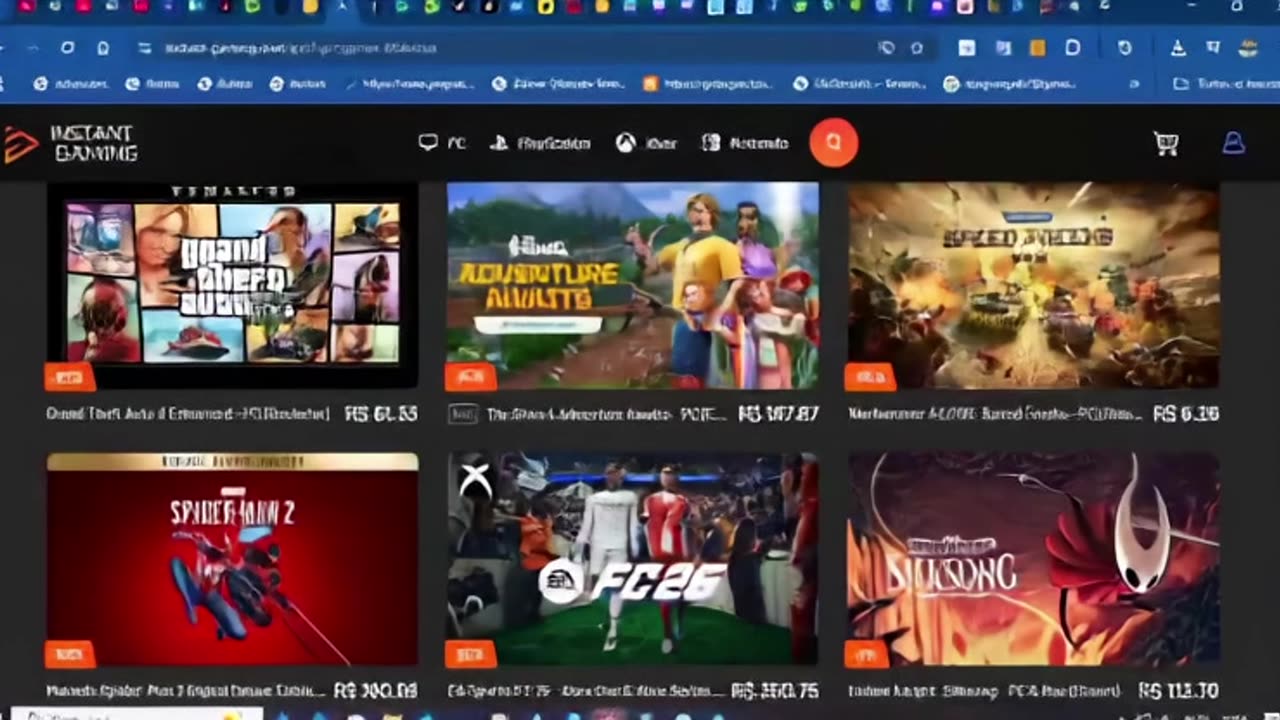This screenshot has height=720, width=1280.
Task: Open the Instant Gaming logo homepage
Action: tap(69, 144)
